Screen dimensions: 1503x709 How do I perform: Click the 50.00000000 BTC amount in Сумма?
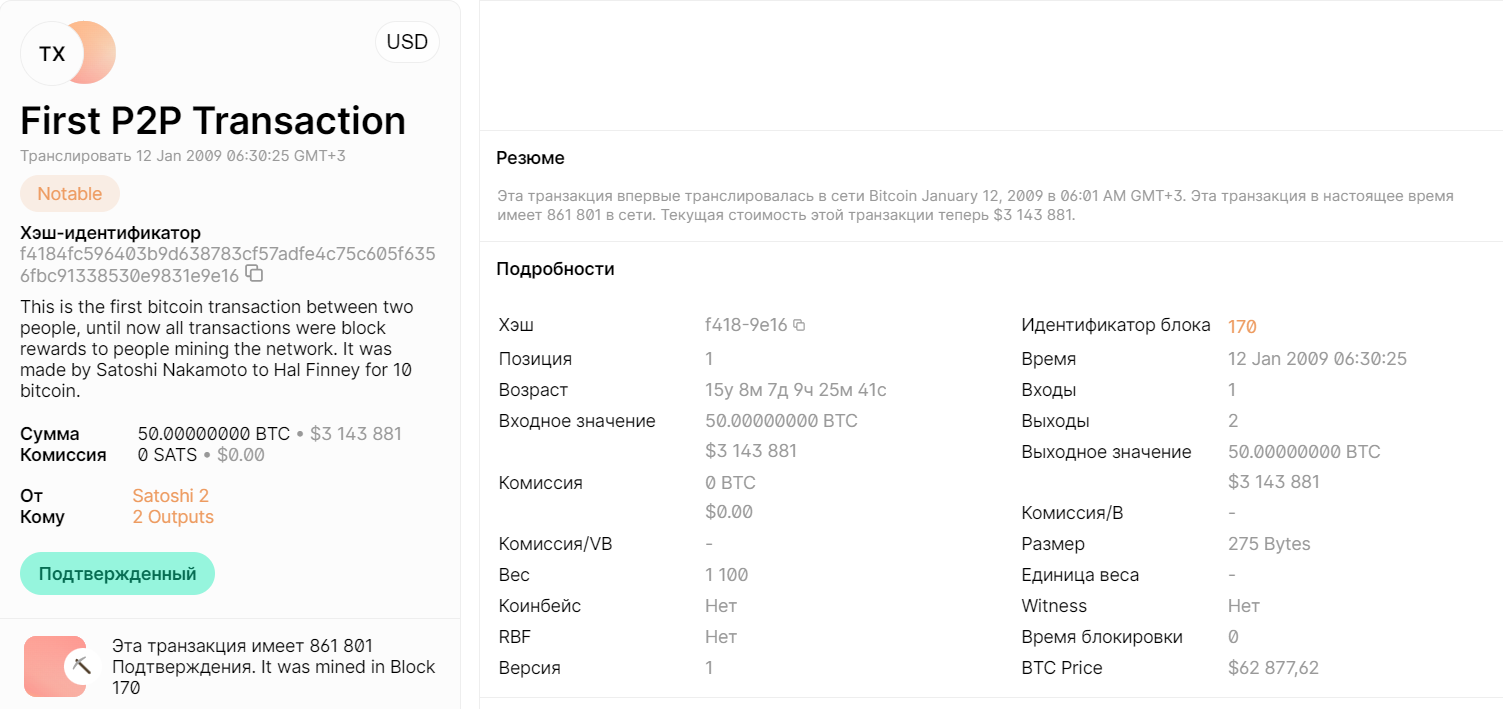coord(214,434)
